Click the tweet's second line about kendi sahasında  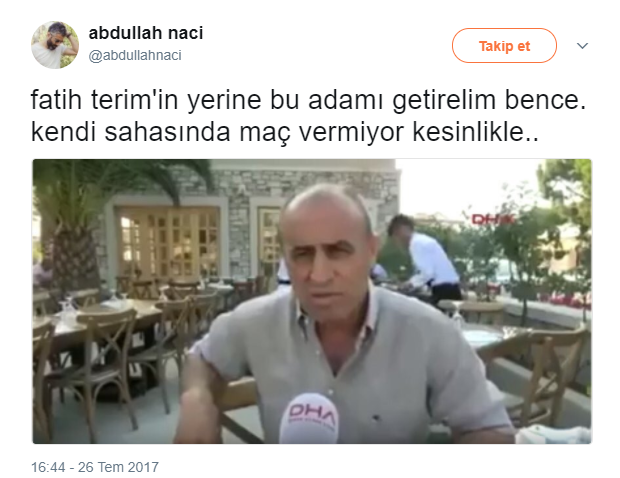coord(284,132)
